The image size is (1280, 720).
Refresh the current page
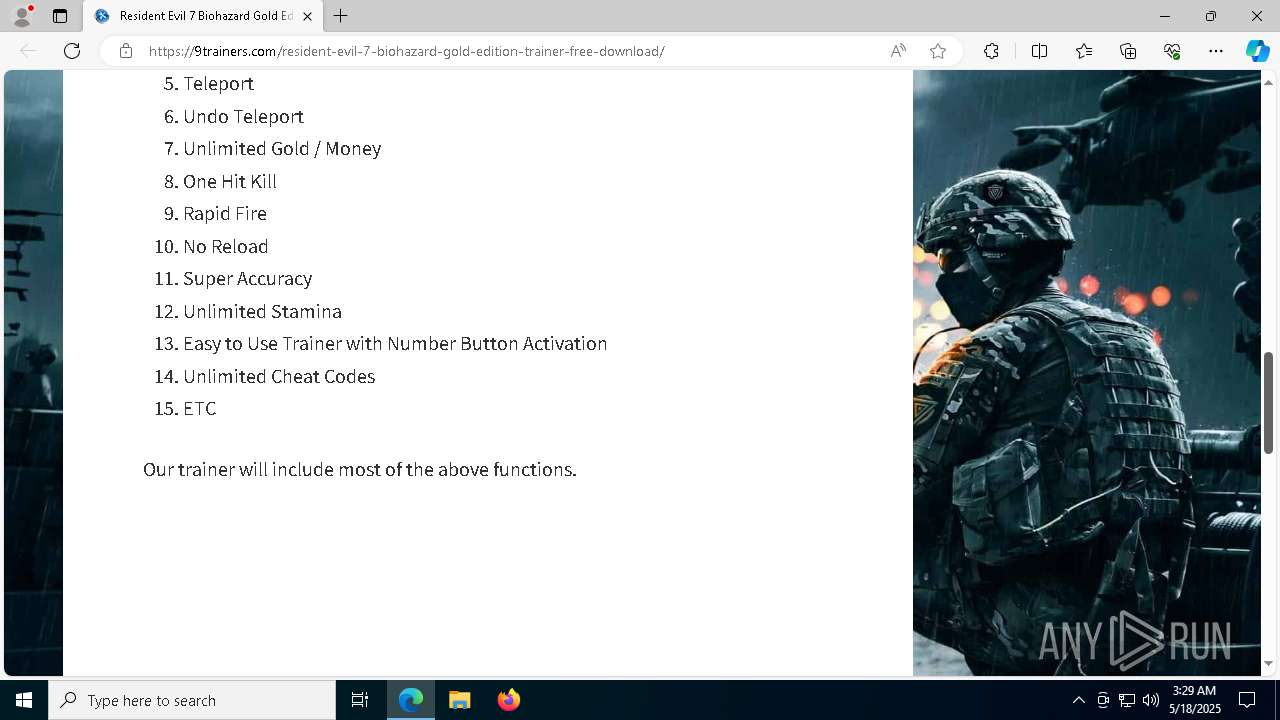point(72,51)
